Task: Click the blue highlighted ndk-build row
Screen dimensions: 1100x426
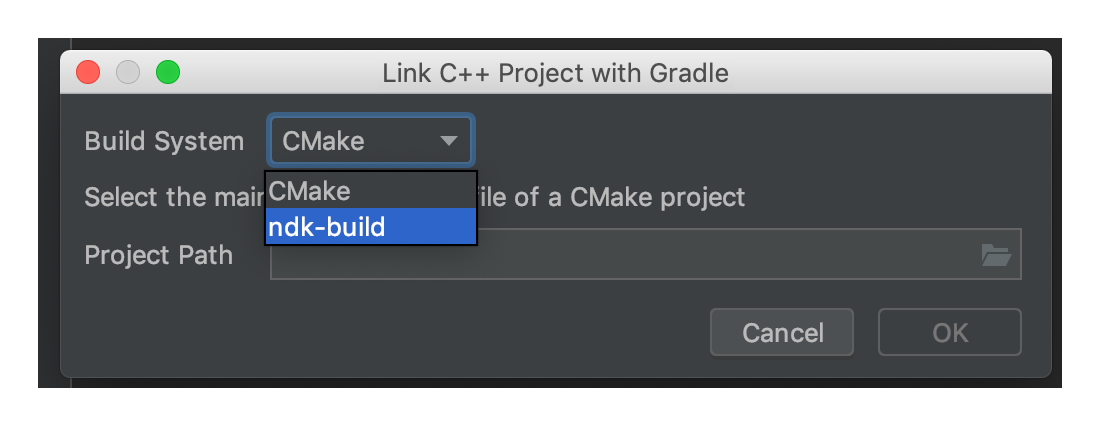Action: (x=370, y=226)
